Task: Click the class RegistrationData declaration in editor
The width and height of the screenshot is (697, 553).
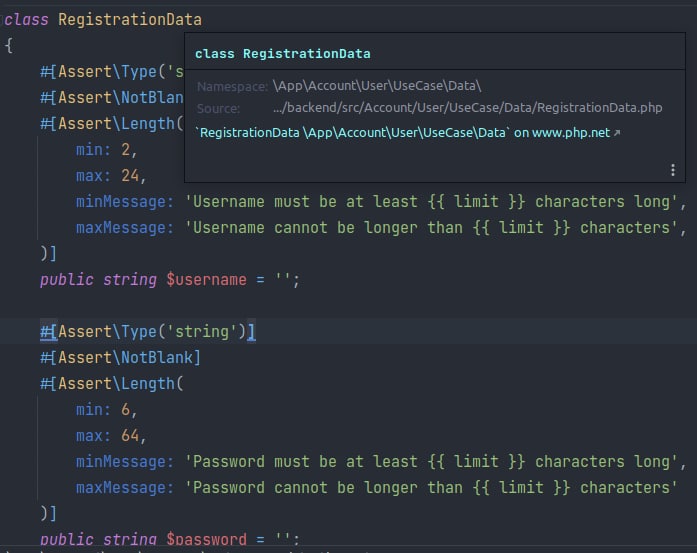Action: click(103, 20)
